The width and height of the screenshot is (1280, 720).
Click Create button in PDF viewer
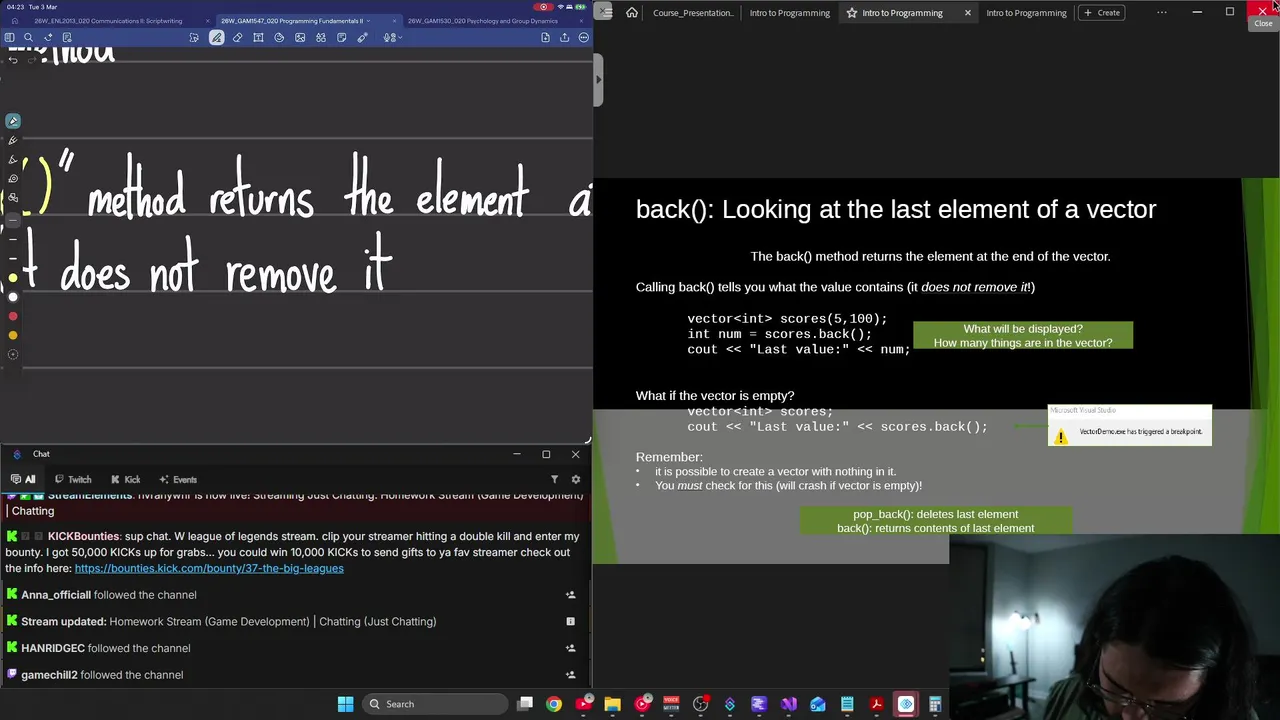1102,12
